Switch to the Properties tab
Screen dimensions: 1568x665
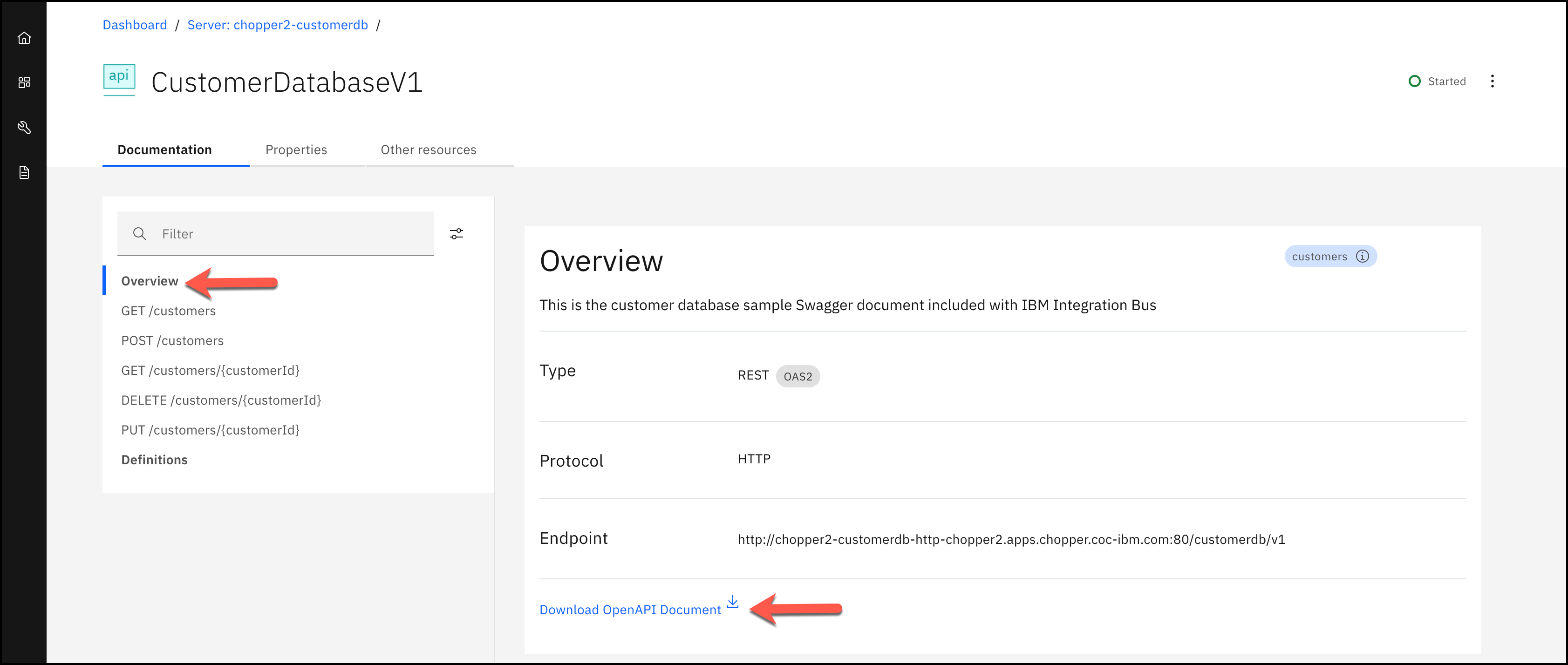click(296, 150)
